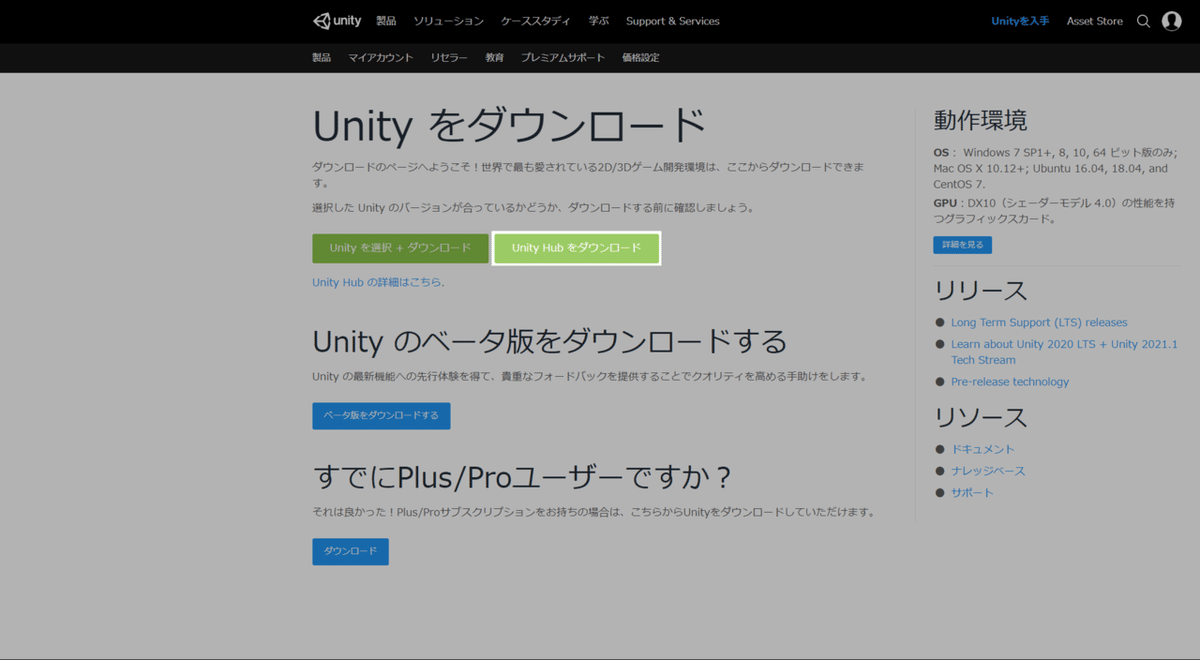Image resolution: width=1200 pixels, height=660 pixels.
Task: Open search using the magnifier icon
Action: 1143,20
